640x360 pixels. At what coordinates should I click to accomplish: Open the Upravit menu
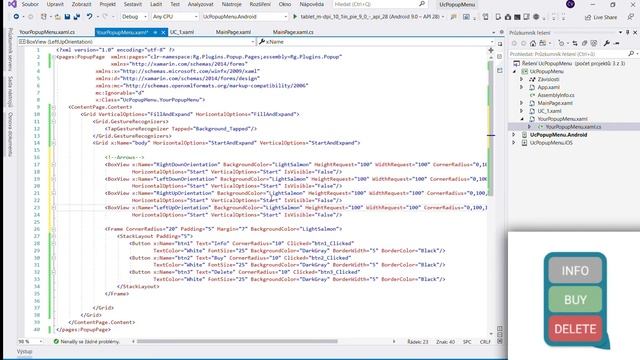tap(55, 4)
